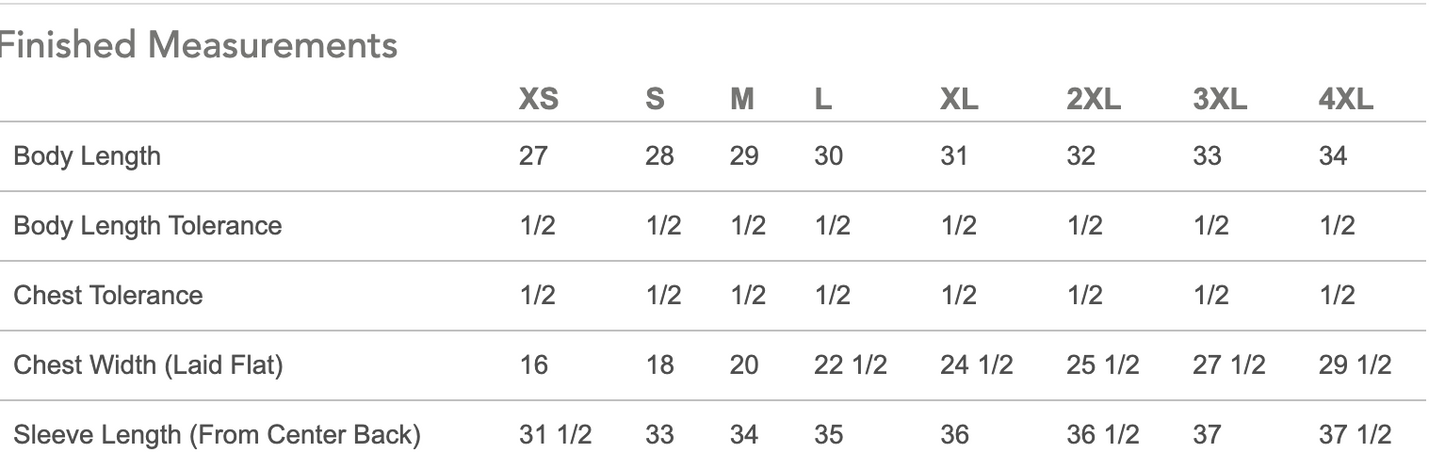
Task: Select the Chest Width (Laid Flat) label
Action: coord(148,366)
